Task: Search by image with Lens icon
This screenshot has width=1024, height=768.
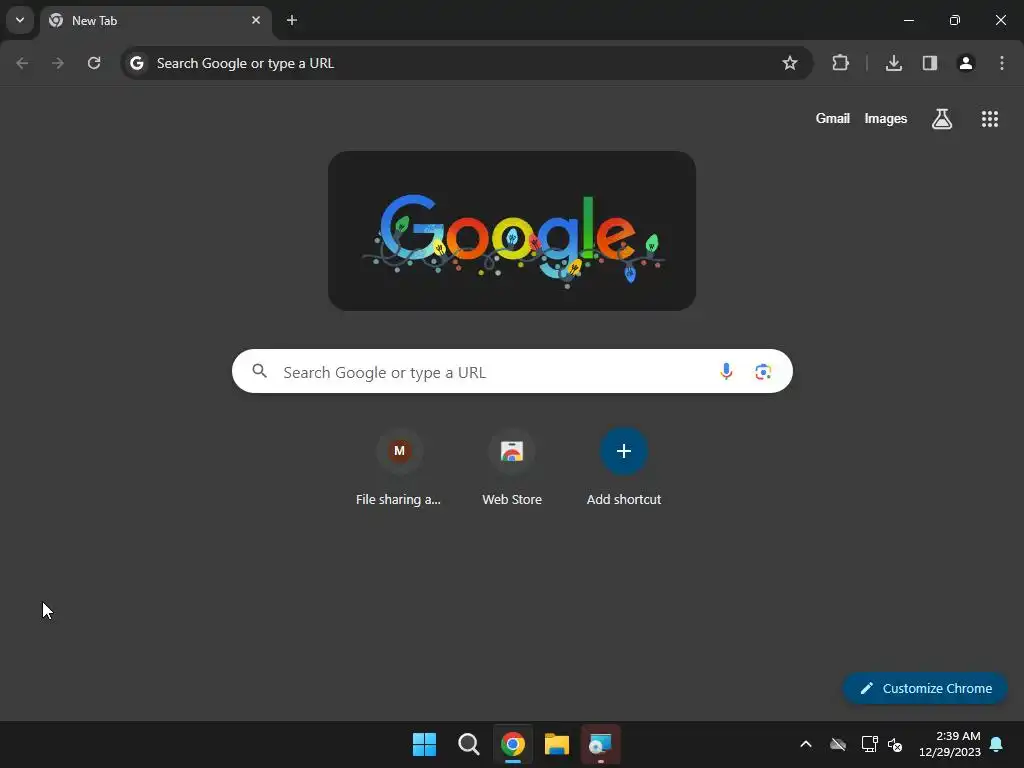Action: click(x=763, y=372)
